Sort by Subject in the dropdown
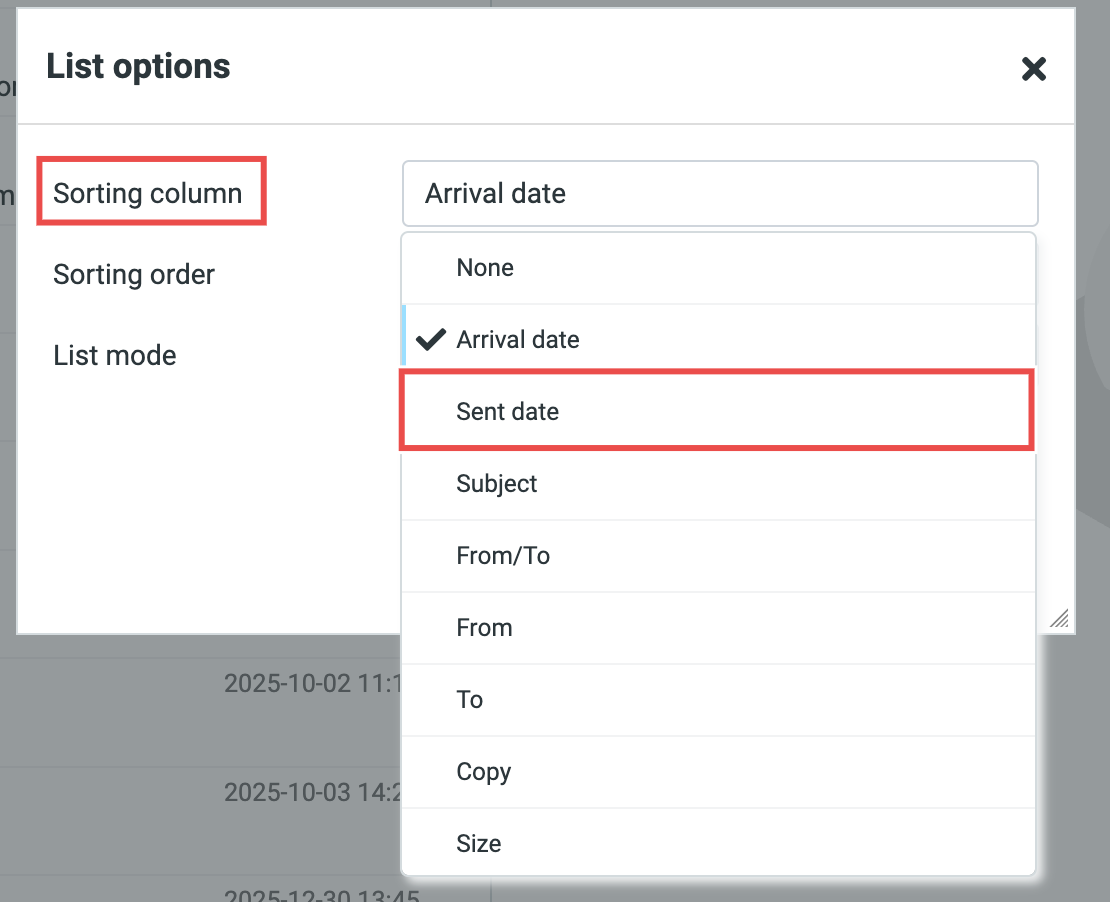Screen dimensions: 1110x902 coord(717,484)
